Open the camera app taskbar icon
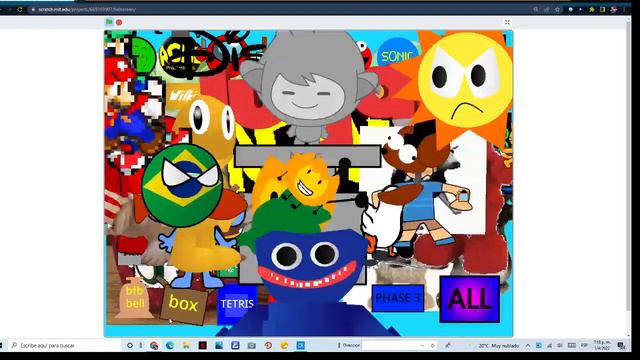Screen dimensions: 640x360 (251, 345)
